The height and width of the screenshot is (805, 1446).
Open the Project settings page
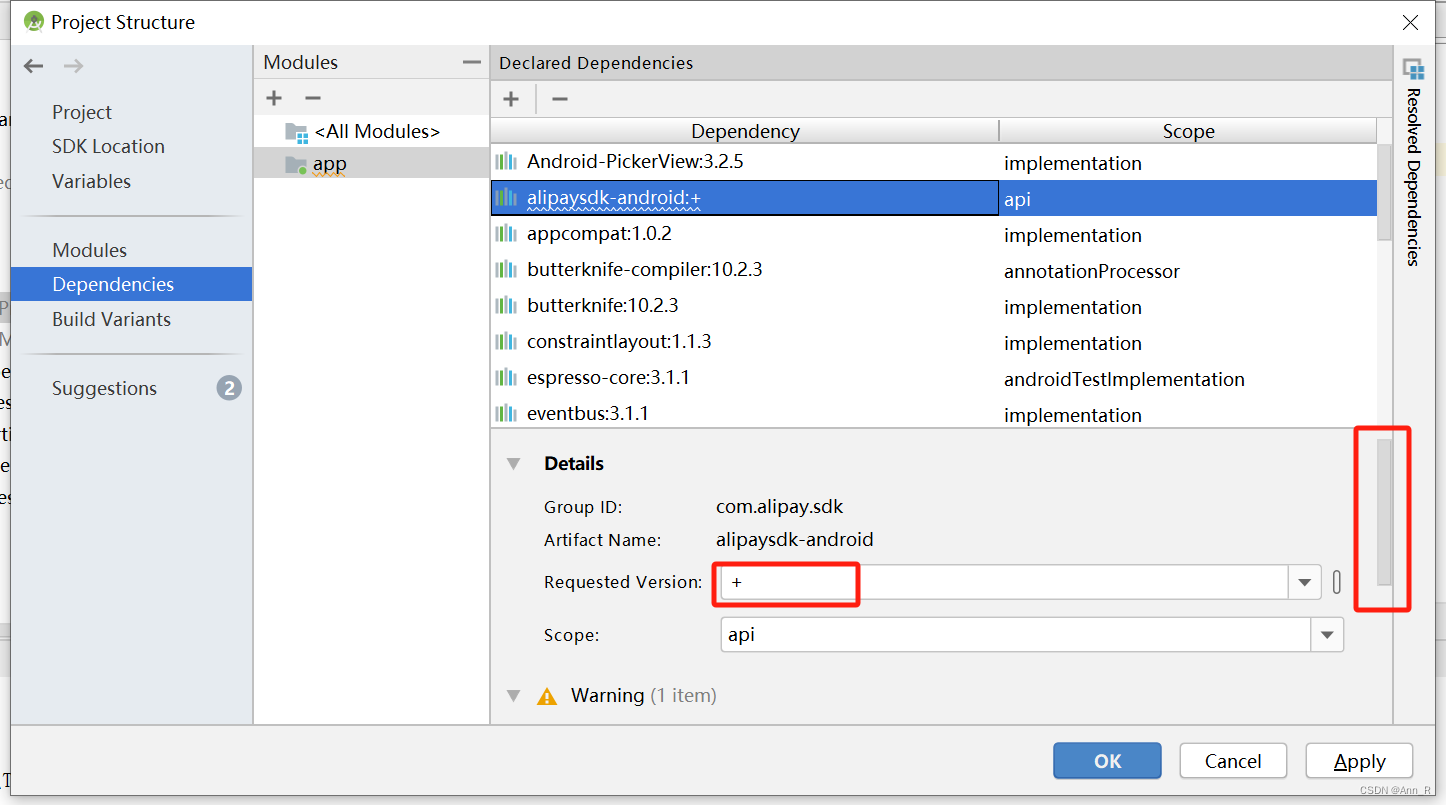click(82, 112)
